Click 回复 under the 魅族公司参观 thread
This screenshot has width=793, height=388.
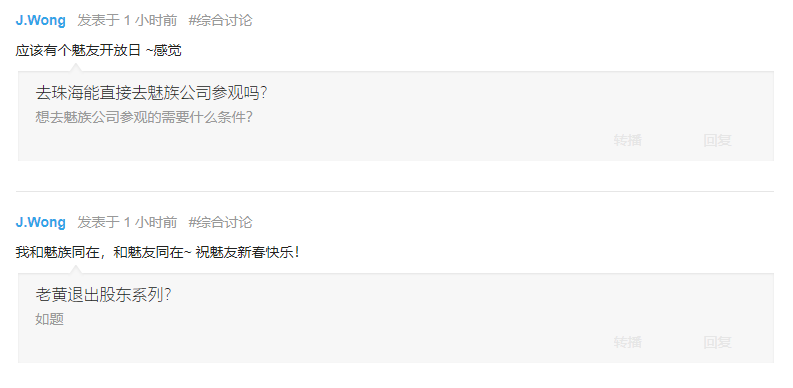coord(717,140)
